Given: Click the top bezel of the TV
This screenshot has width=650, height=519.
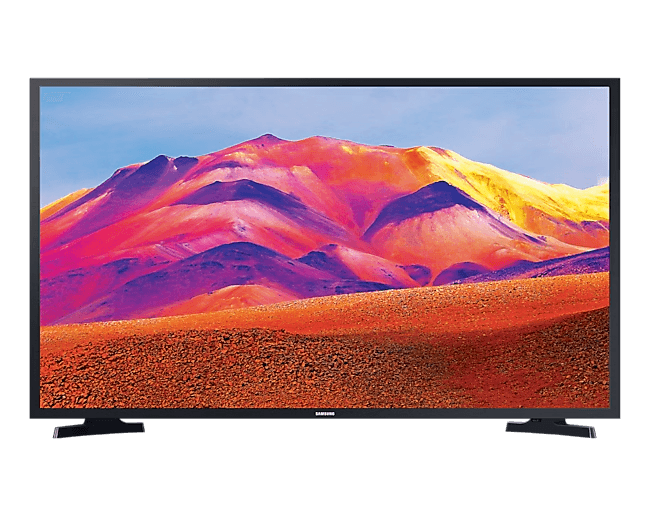Looking at the screenshot, I should pyautogui.click(x=325, y=82).
